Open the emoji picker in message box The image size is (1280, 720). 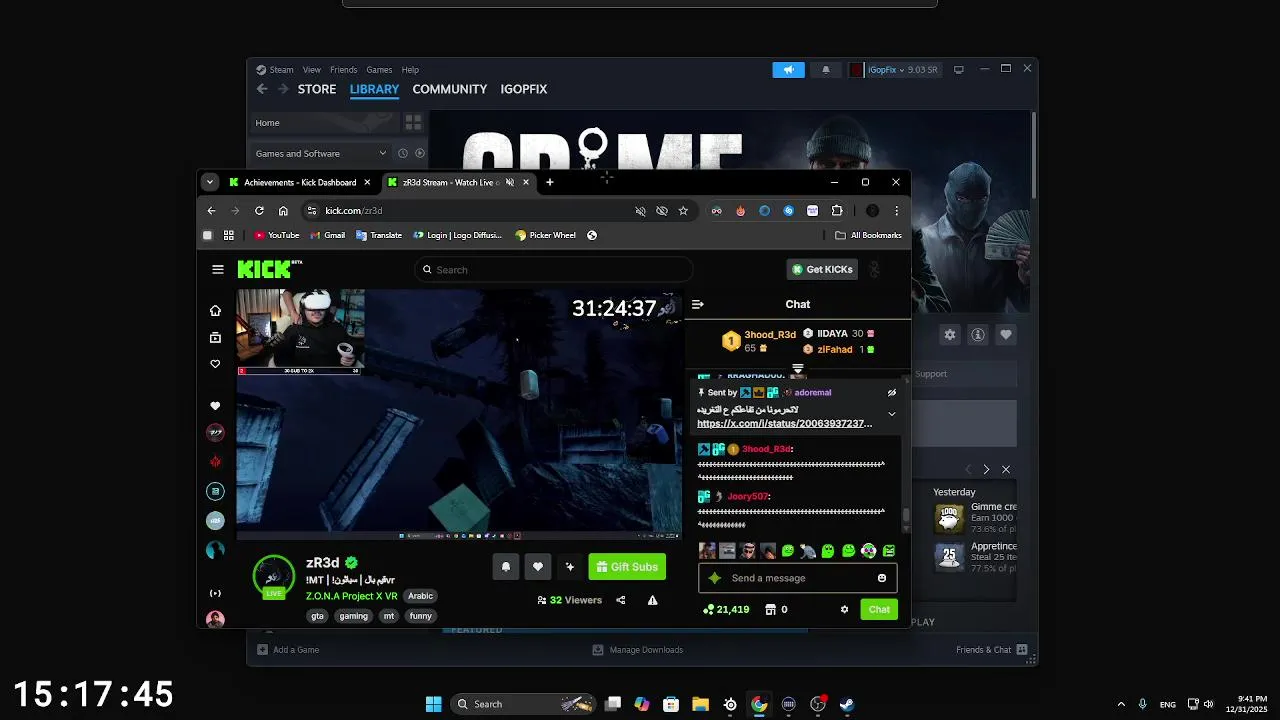coord(882,578)
